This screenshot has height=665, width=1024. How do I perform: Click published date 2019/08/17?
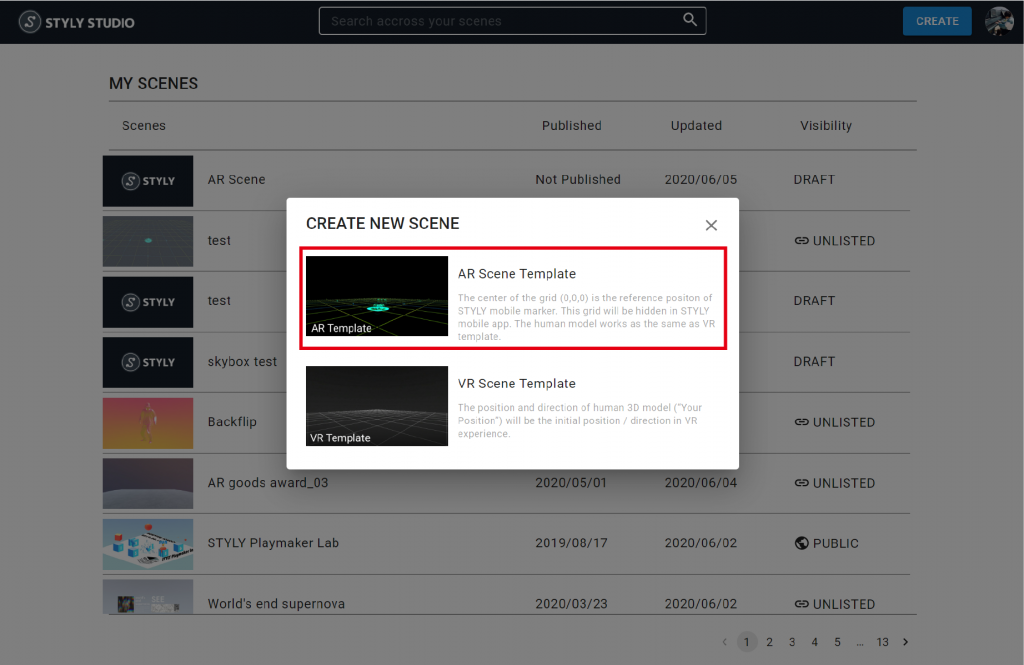(571, 543)
